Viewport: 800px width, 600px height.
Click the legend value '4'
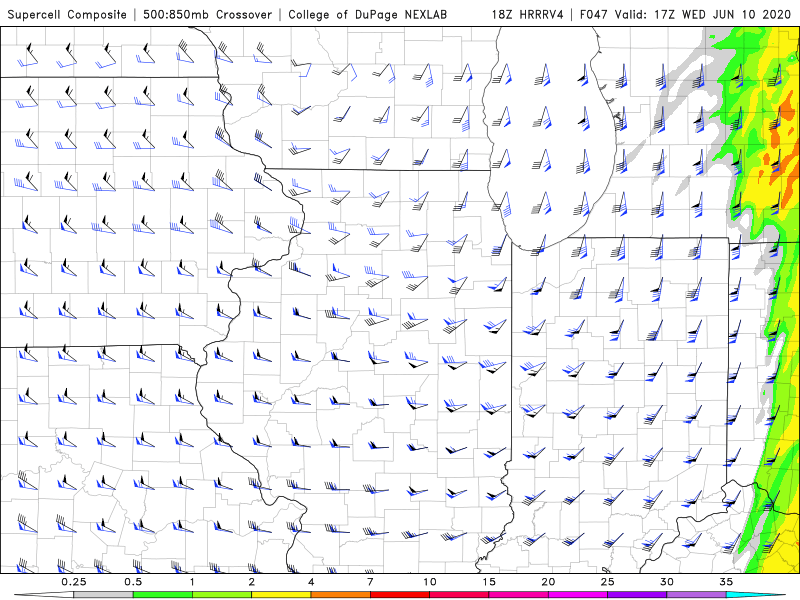coord(311,582)
